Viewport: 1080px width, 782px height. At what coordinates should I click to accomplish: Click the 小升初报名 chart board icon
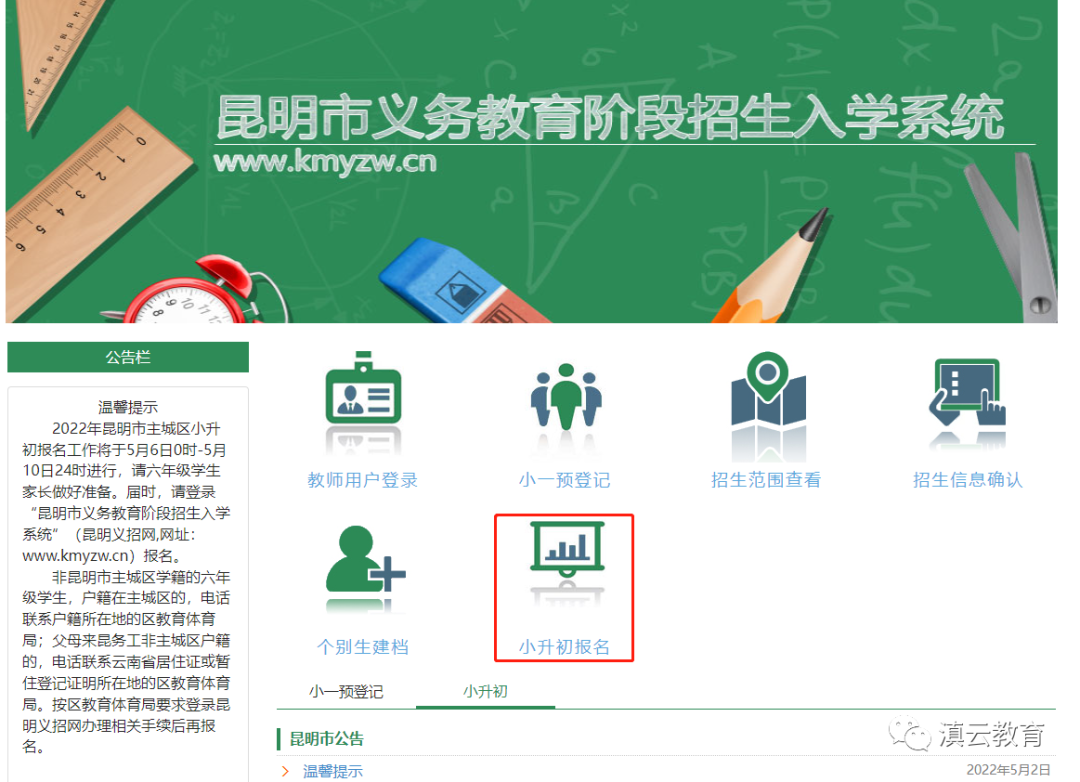pos(566,549)
